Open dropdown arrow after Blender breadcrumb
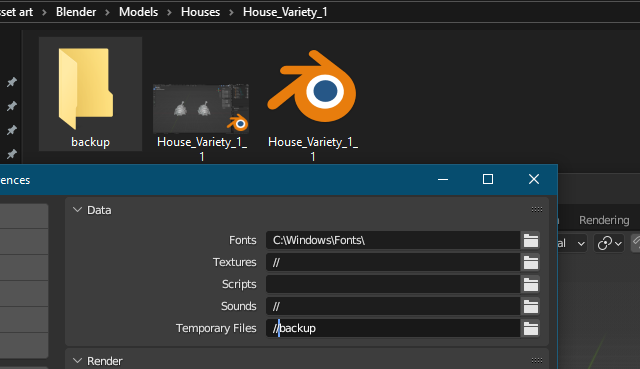640x369 pixels. pos(107,13)
